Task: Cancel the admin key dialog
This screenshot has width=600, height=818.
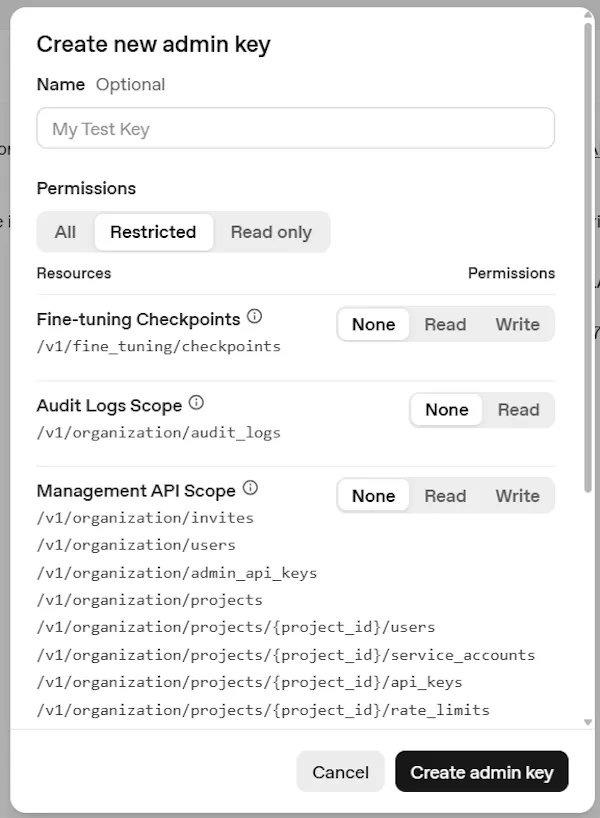Action: tap(340, 772)
